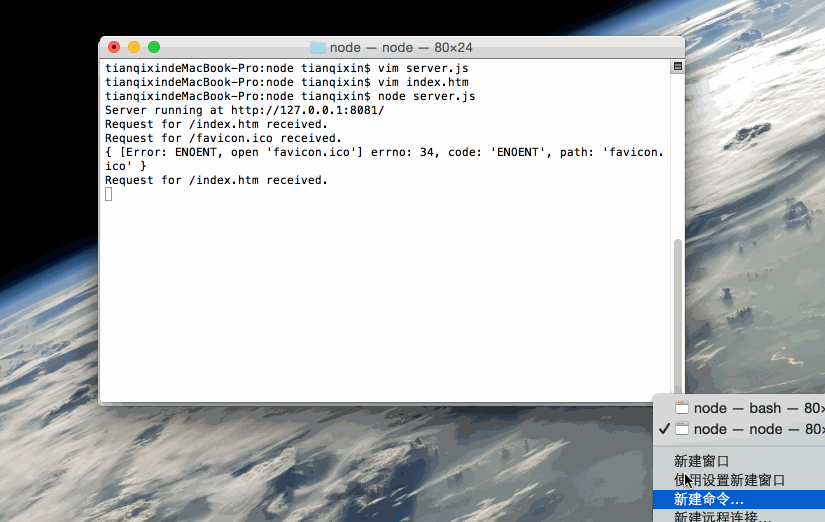Click the terminal vertical scrollbar thumb

coord(678,316)
